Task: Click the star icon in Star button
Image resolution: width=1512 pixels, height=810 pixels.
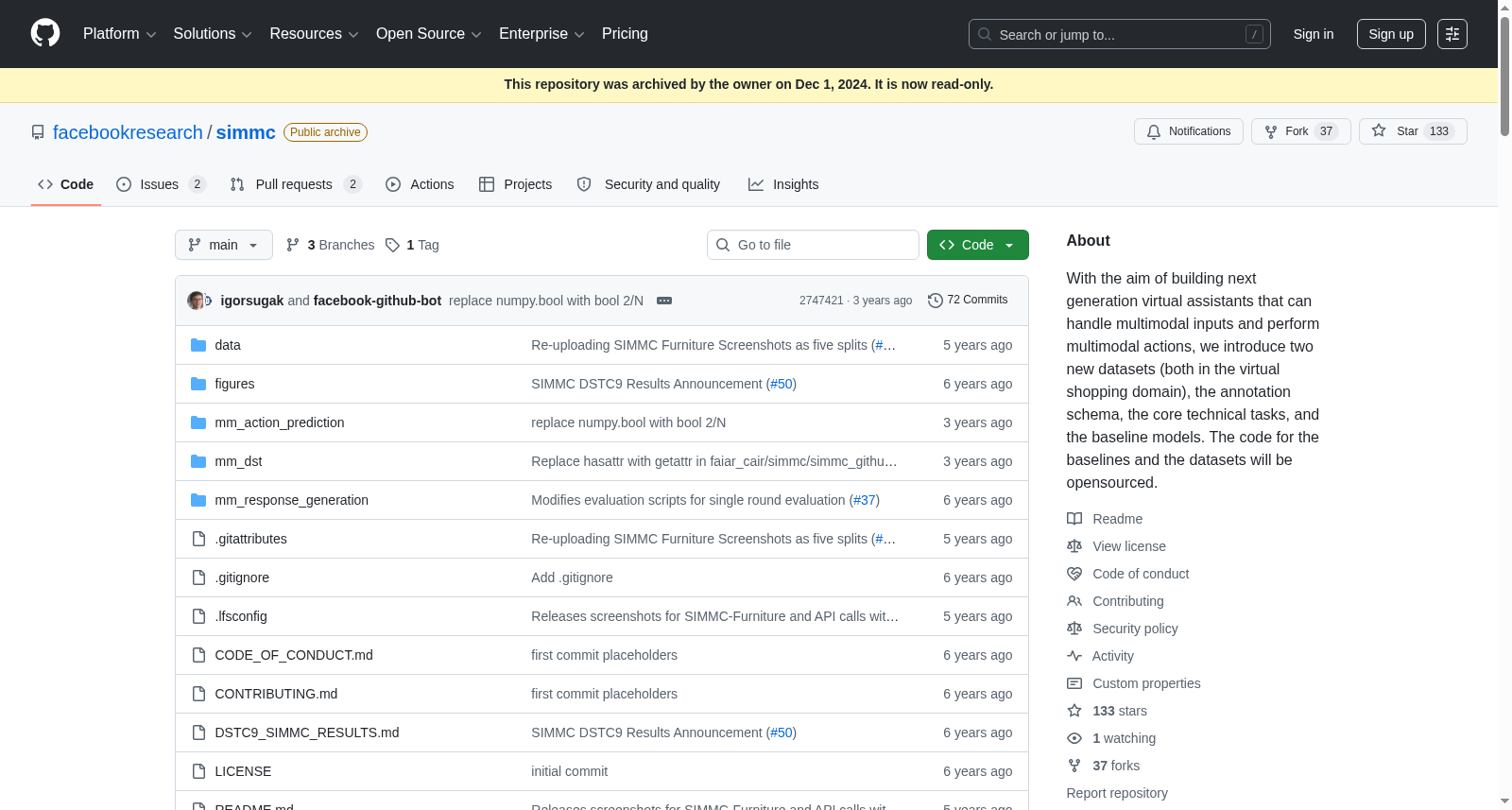Action: tap(1379, 131)
